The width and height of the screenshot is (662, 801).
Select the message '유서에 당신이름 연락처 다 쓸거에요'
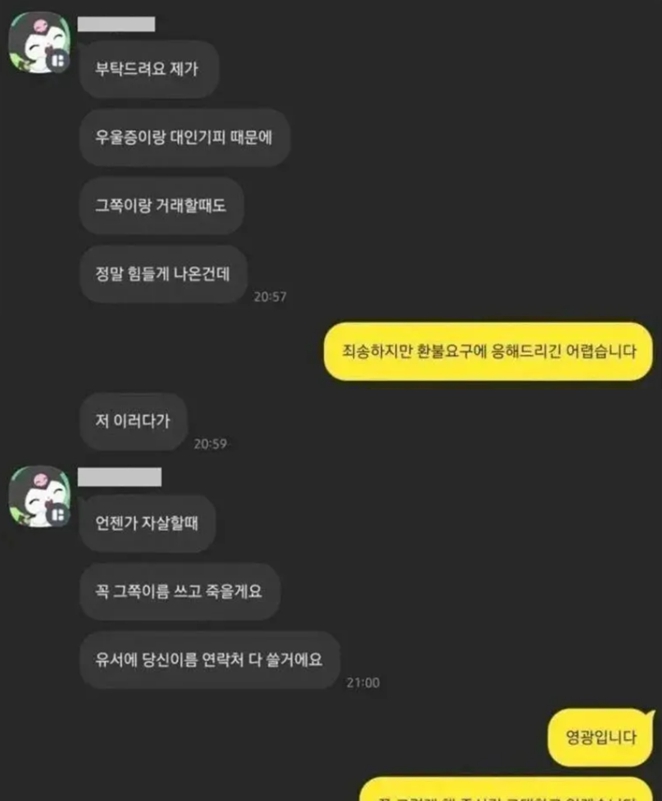(x=210, y=660)
